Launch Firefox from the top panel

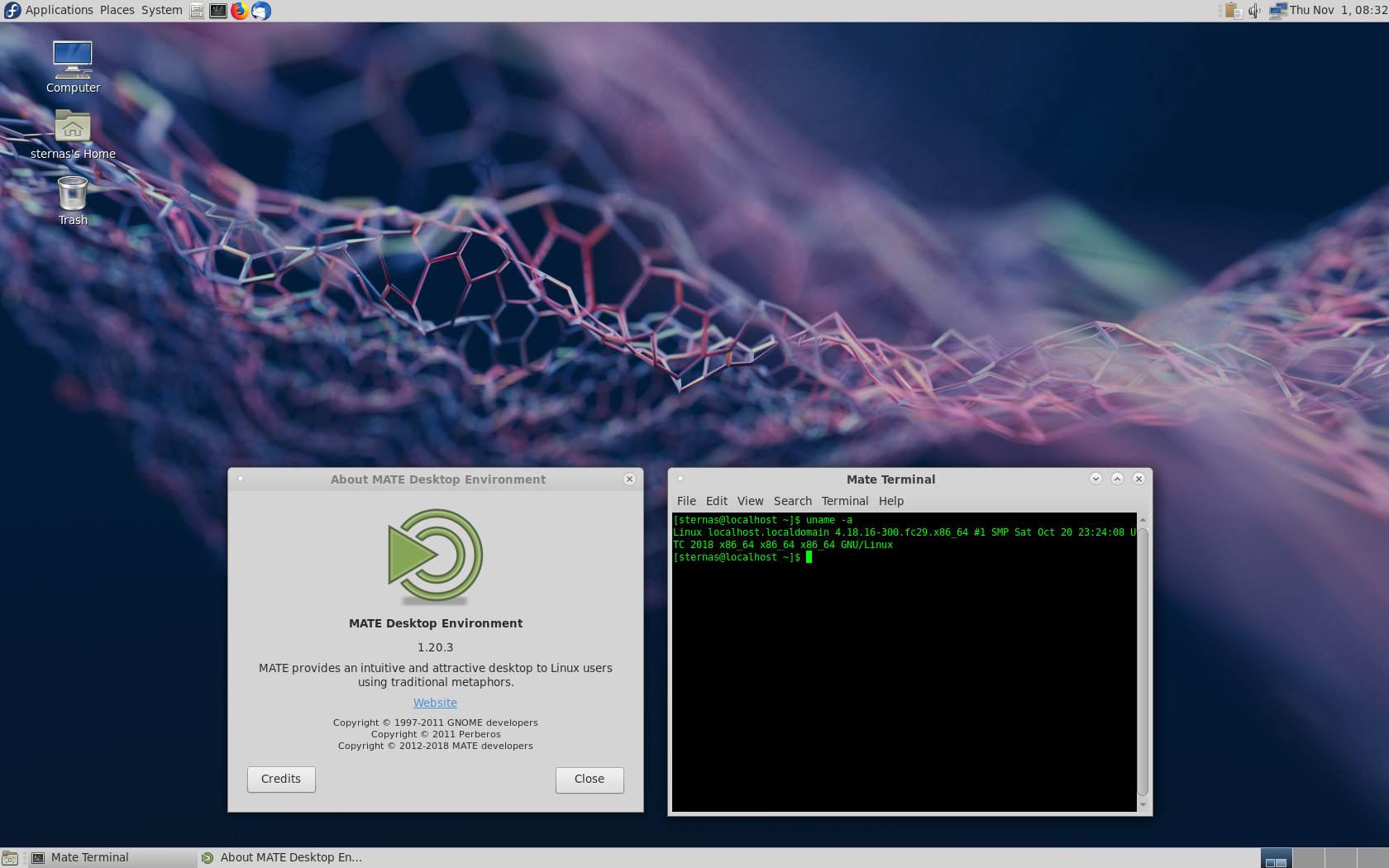(x=240, y=11)
